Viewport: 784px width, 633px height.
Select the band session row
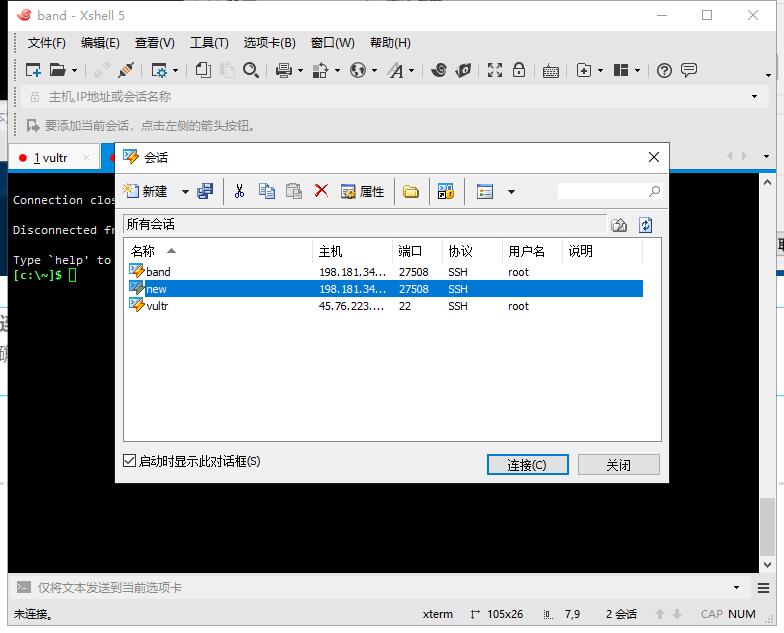click(385, 272)
